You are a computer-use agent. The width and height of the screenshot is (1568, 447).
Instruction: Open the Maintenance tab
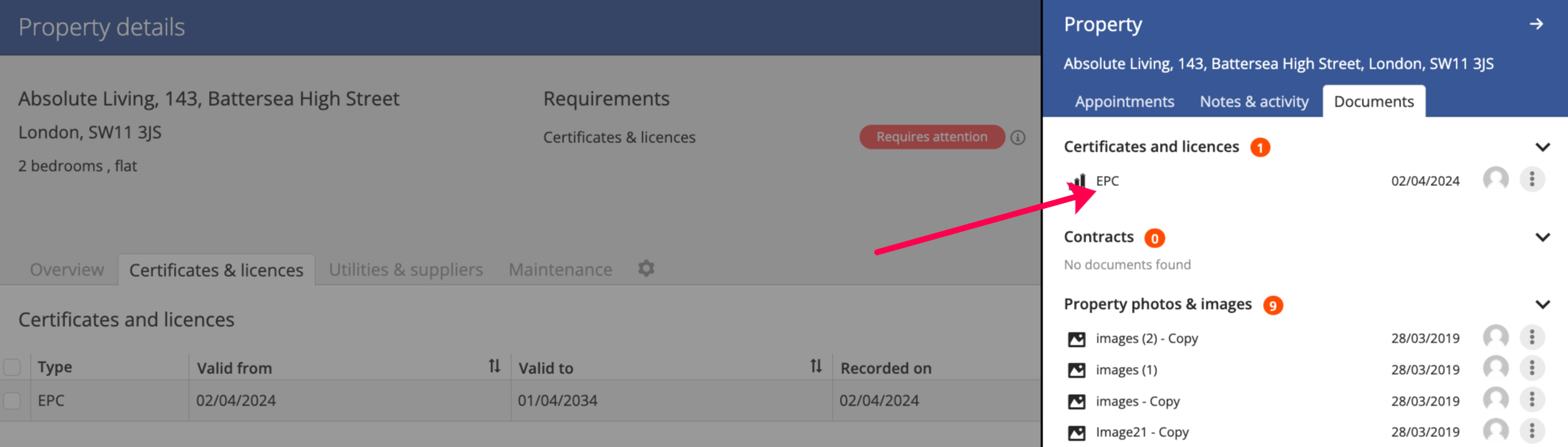[x=560, y=270]
